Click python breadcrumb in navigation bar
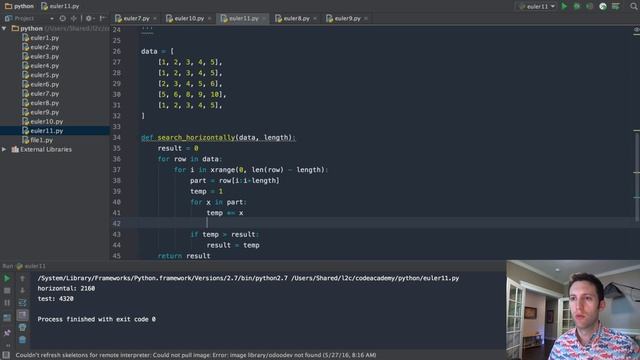The width and height of the screenshot is (640, 360). 19,6
